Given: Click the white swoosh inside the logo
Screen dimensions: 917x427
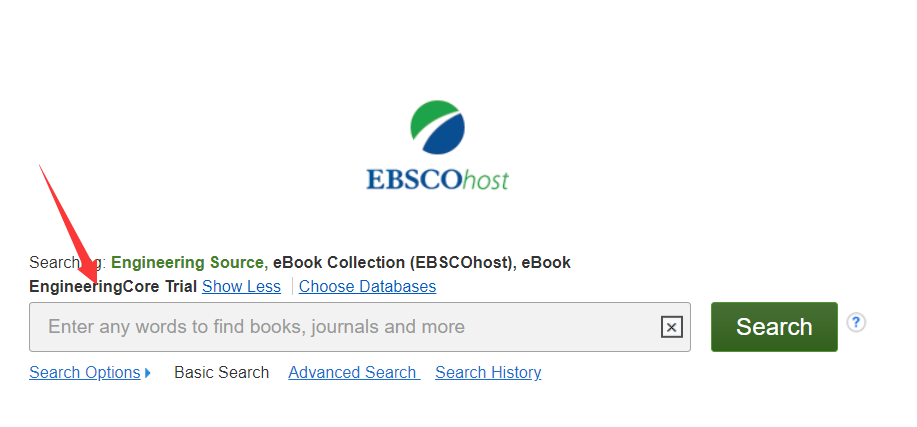Looking at the screenshot, I should (437, 122).
